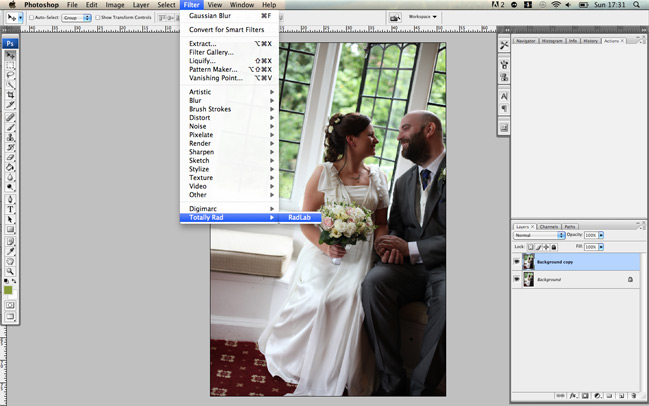This screenshot has height=406, width=649.
Task: Create new adjustment layer icon
Action: 598,396
